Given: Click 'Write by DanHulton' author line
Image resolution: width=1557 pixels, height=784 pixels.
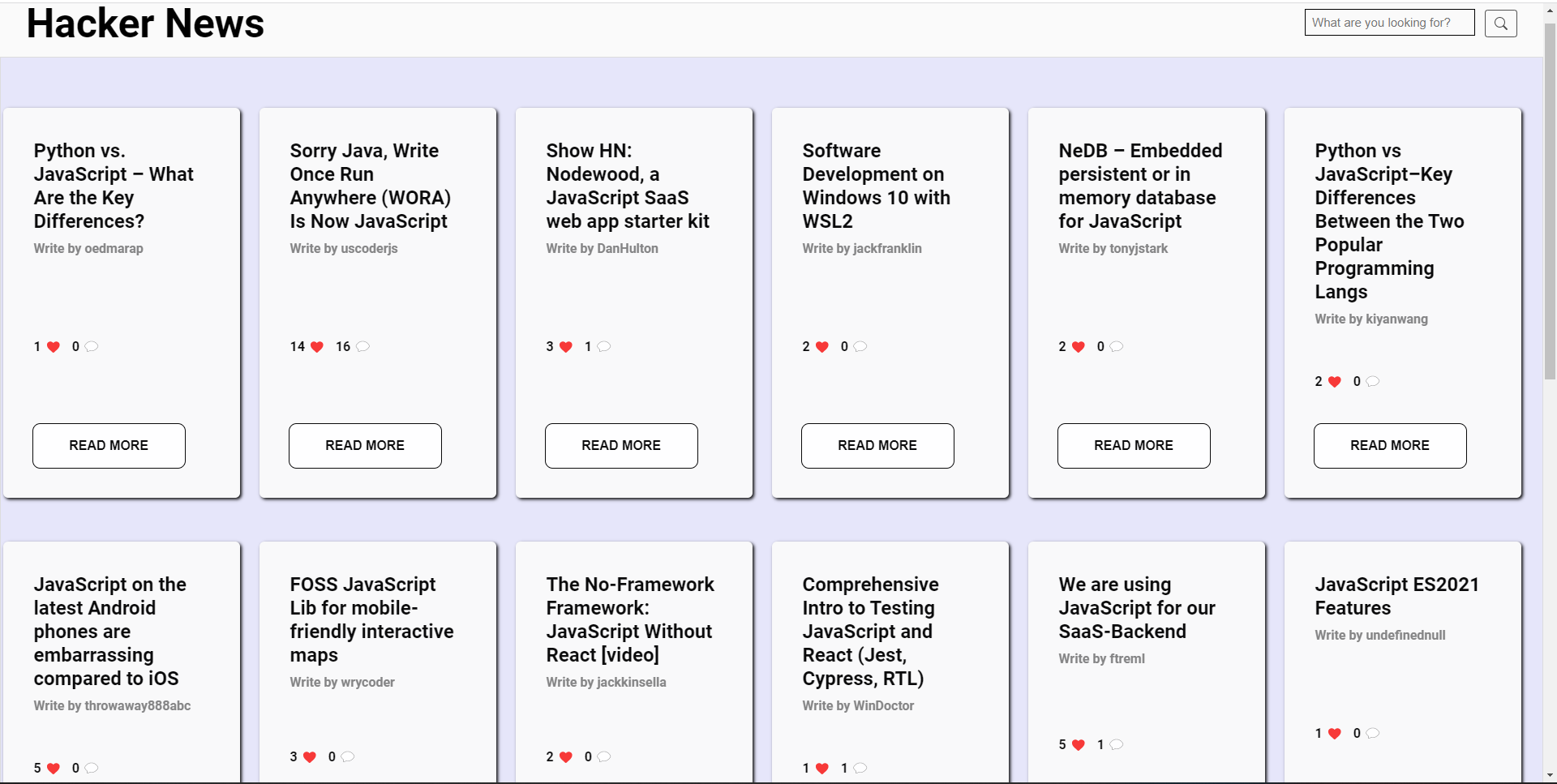Looking at the screenshot, I should [x=602, y=249].
